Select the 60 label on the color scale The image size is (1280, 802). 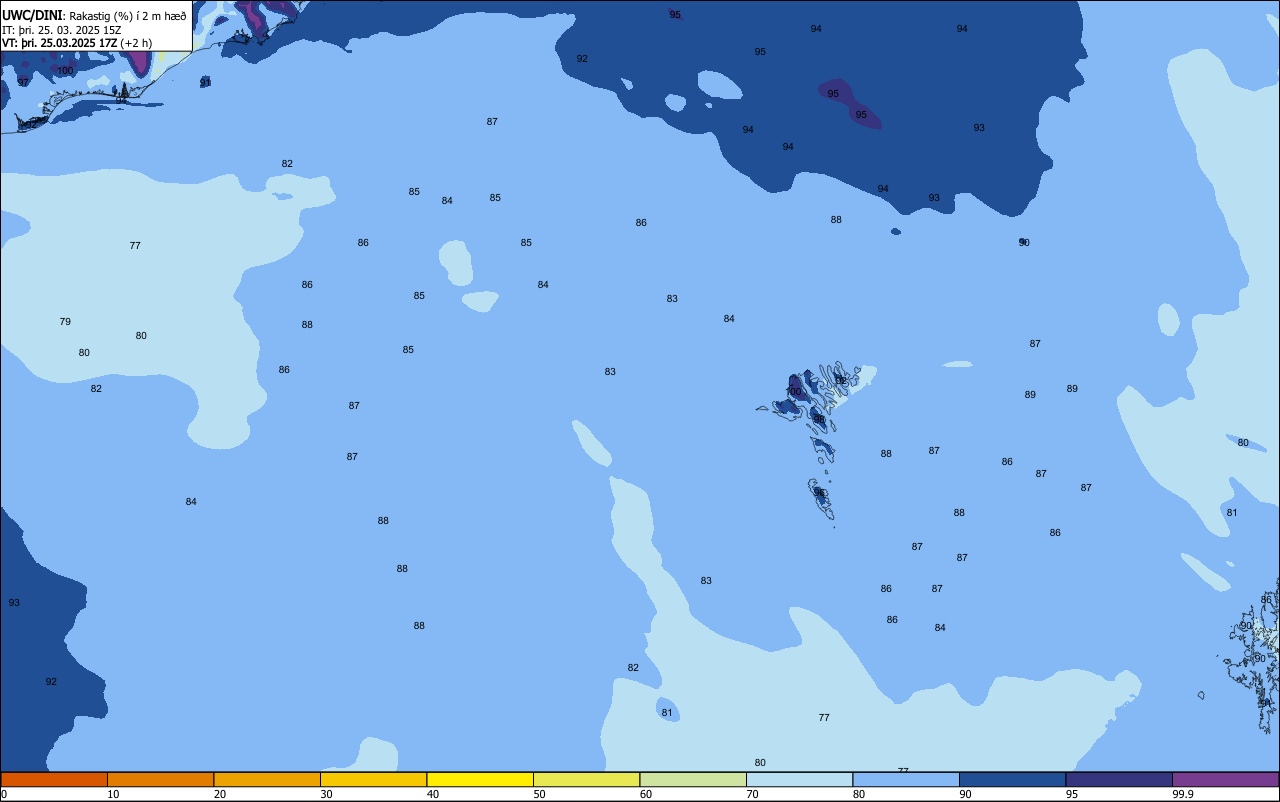point(646,794)
